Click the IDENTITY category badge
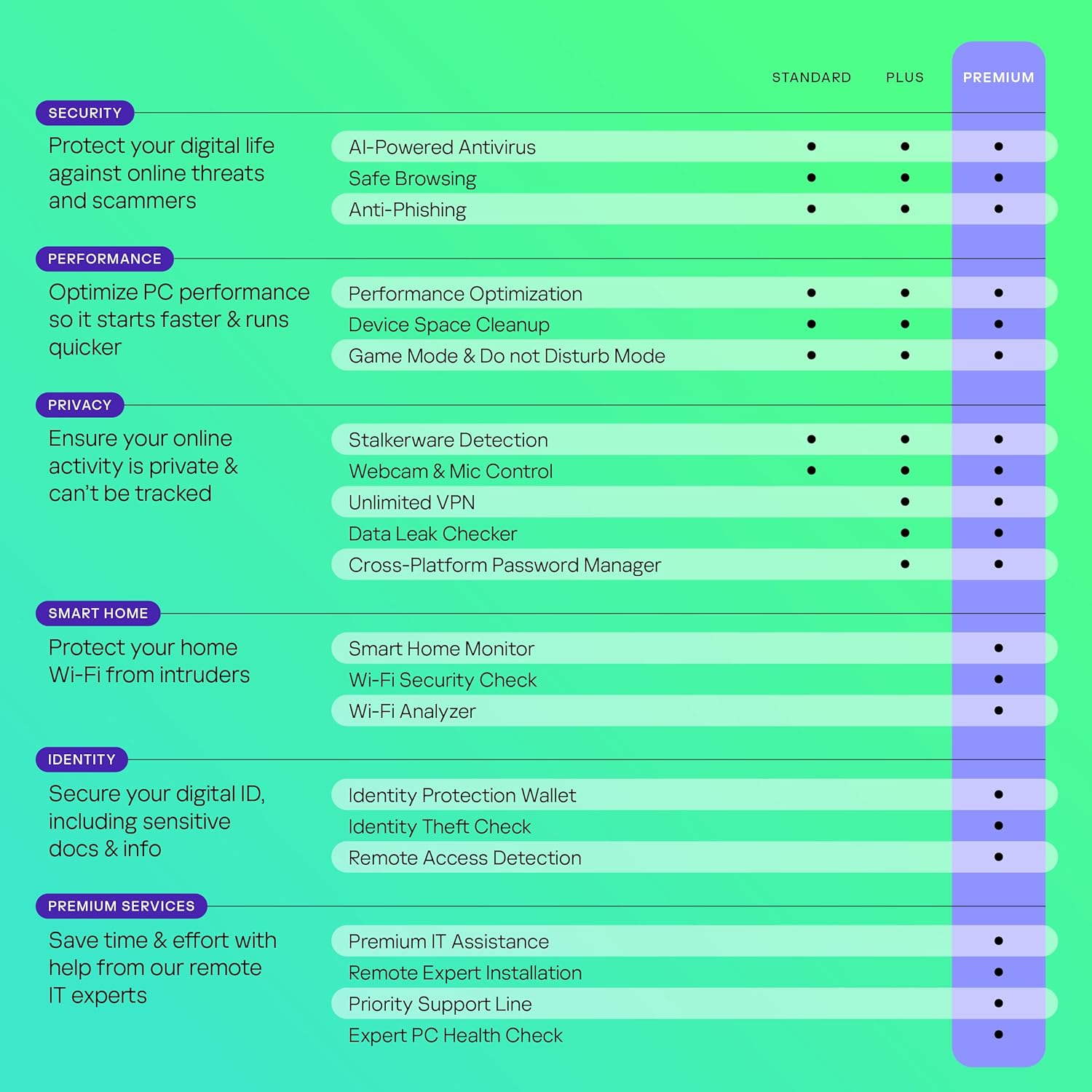The height and width of the screenshot is (1092, 1092). (x=82, y=759)
